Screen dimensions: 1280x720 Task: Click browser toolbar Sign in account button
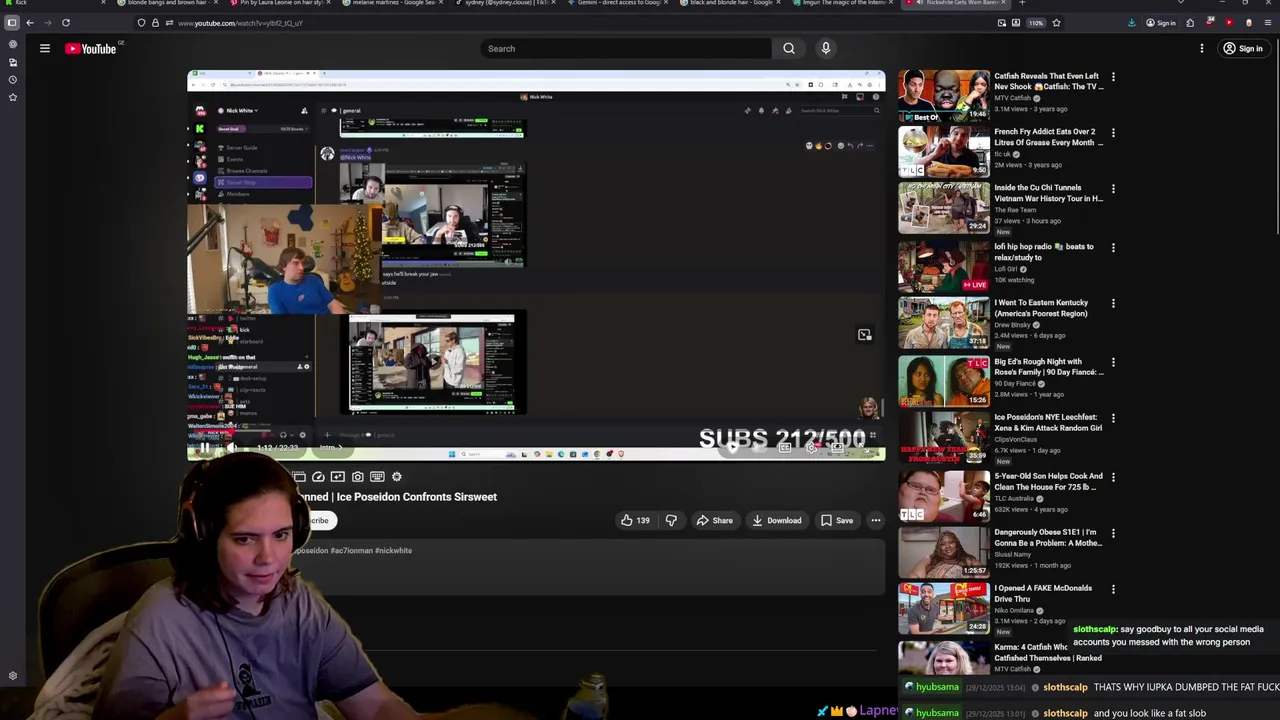[1162, 22]
